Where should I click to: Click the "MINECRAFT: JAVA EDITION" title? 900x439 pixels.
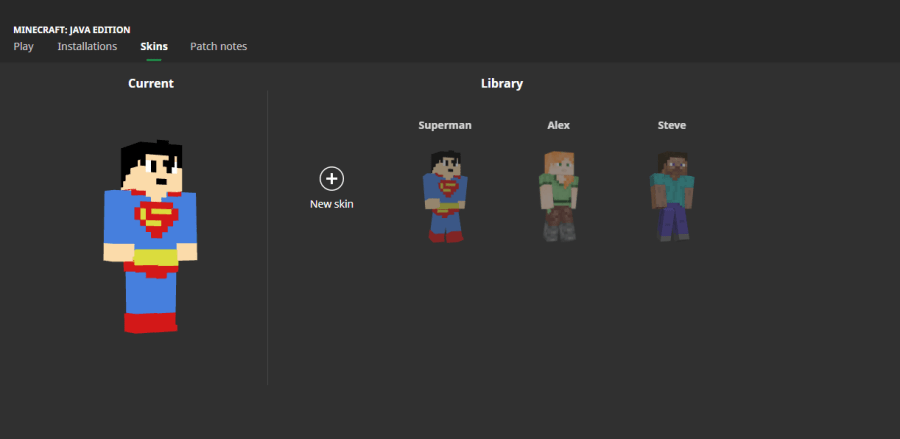pyautogui.click(x=72, y=30)
